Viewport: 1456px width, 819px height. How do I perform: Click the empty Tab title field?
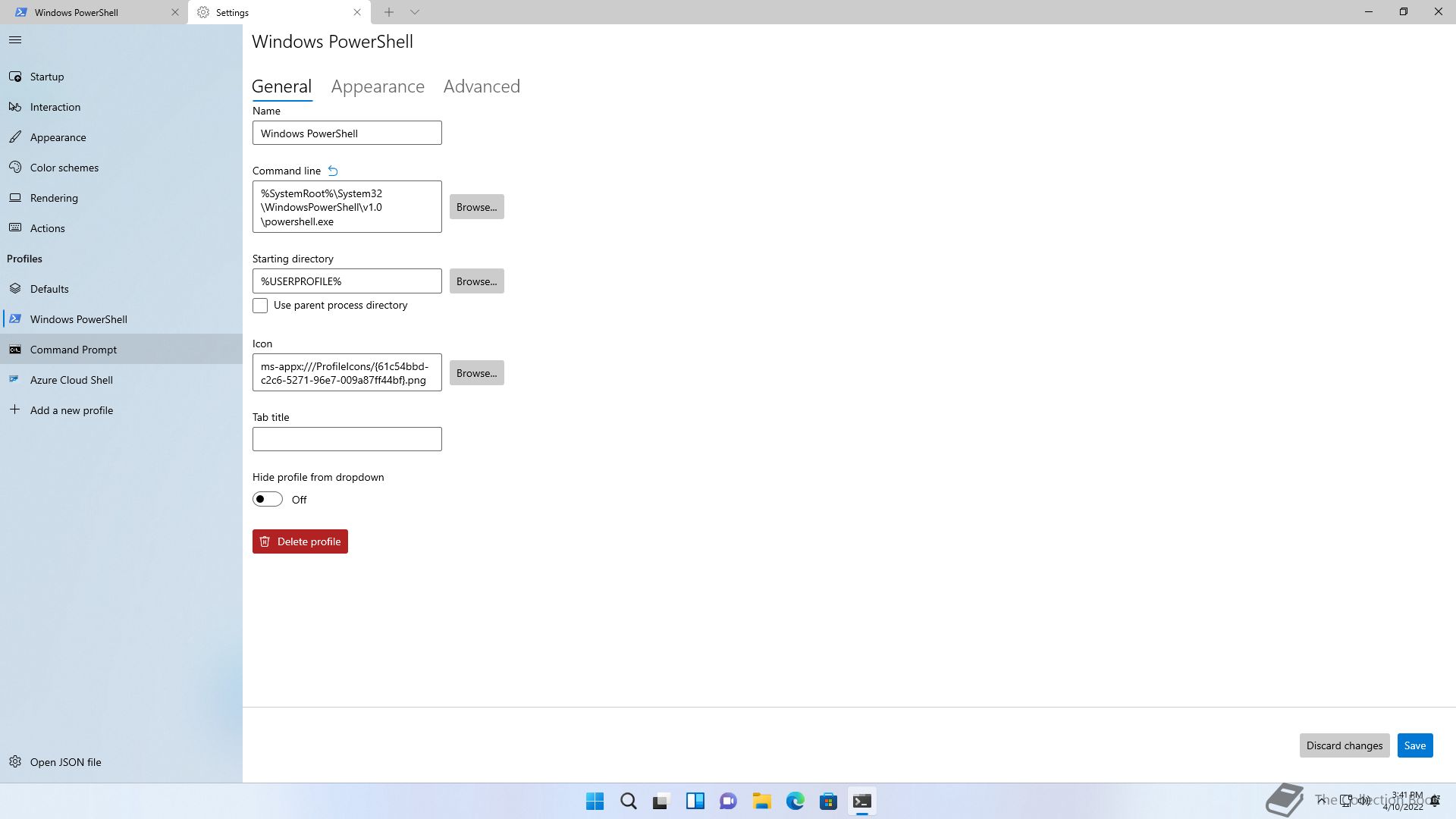tap(347, 439)
